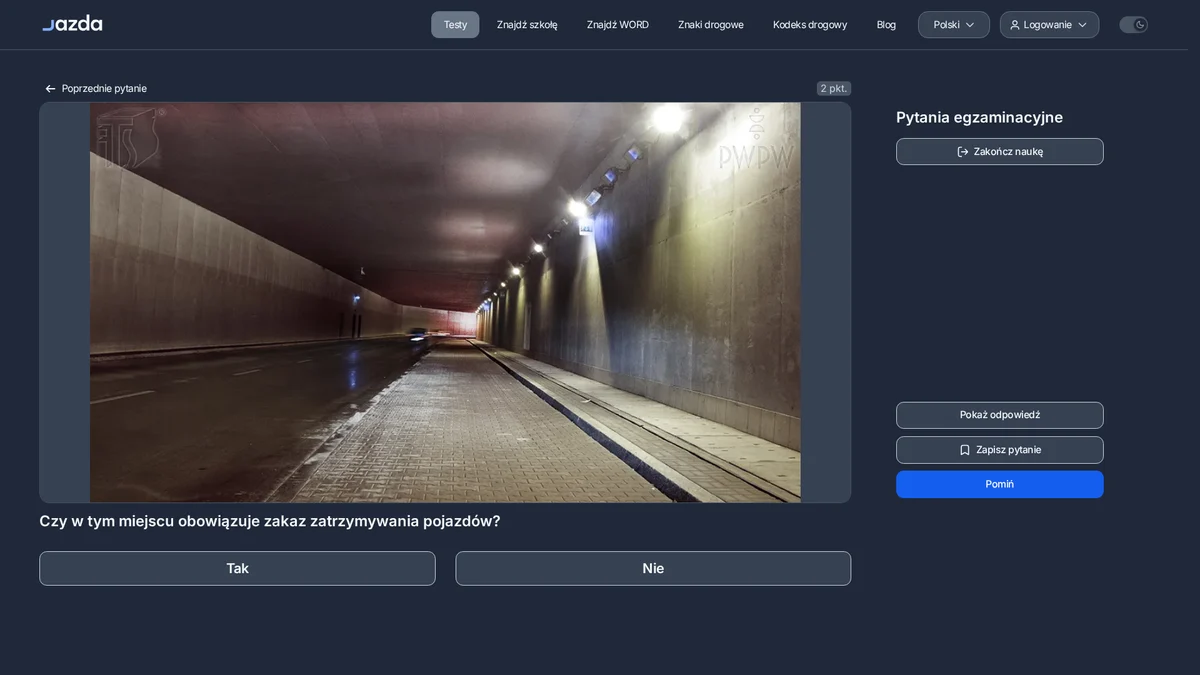Open the Blog link
Screen dimensions: 1200x675
pos(886,25)
